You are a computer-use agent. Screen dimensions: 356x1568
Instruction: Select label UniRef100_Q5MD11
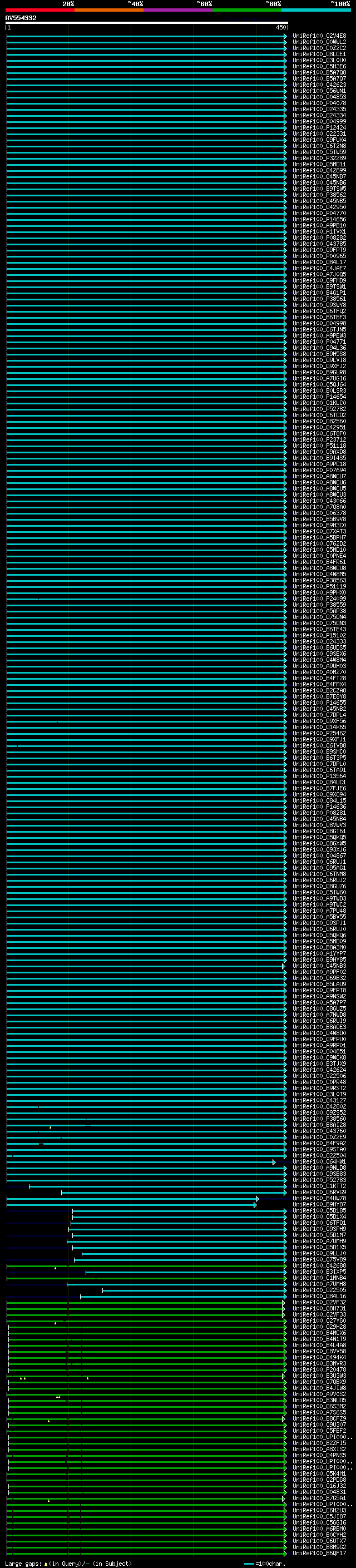tap(319, 164)
